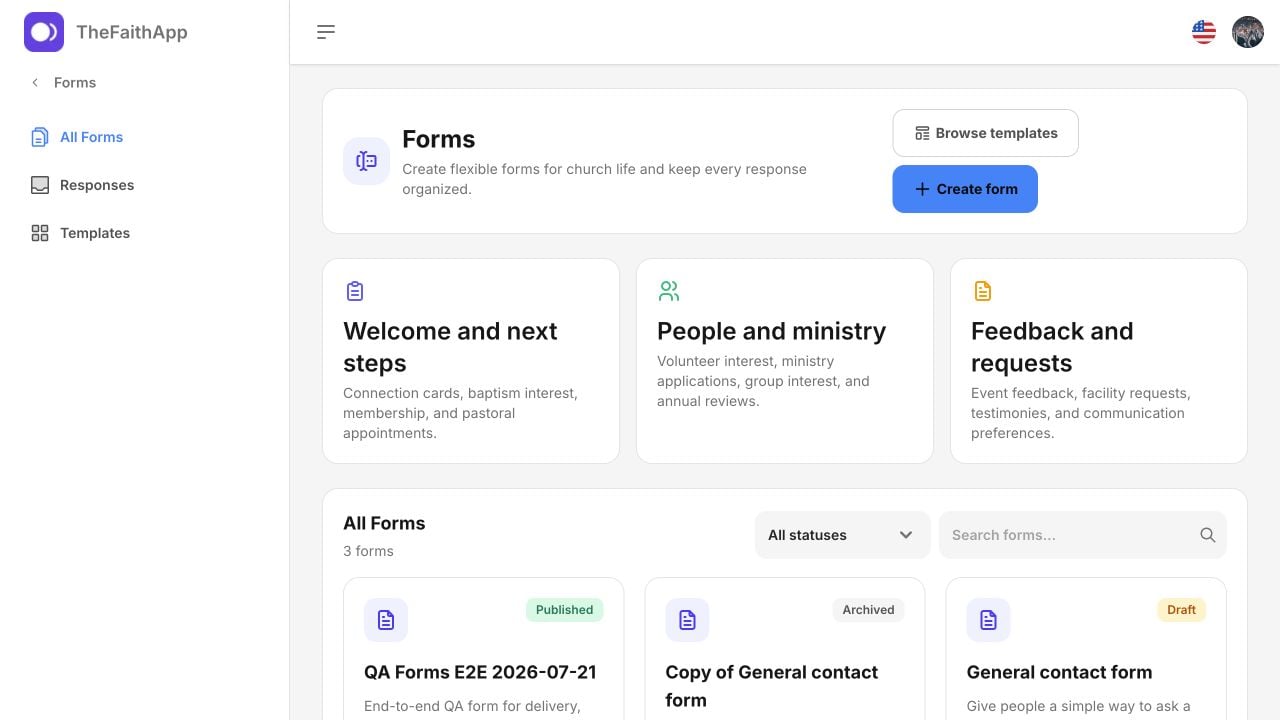
Task: Open the Copy of General contact form title
Action: pyautogui.click(x=772, y=686)
